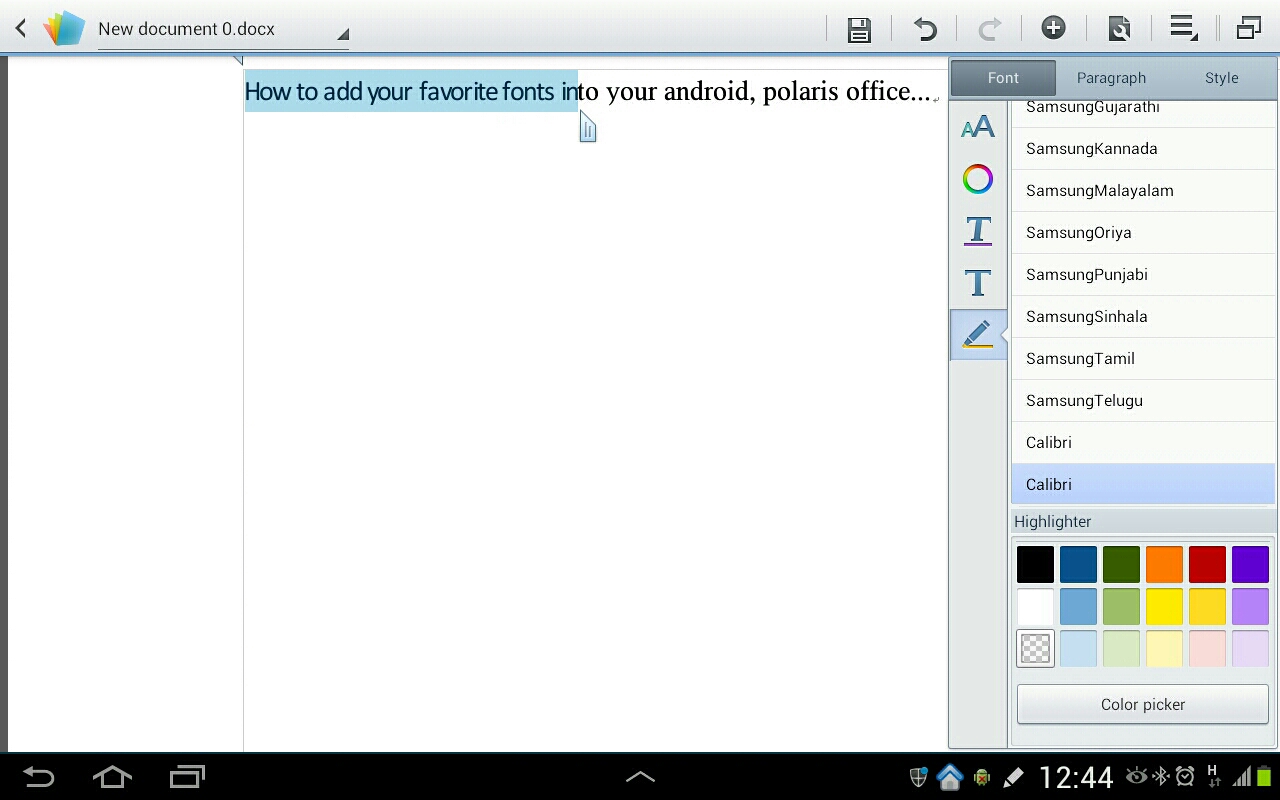Choose the SamsungOriya font
The image size is (1280, 800).
tap(1143, 232)
